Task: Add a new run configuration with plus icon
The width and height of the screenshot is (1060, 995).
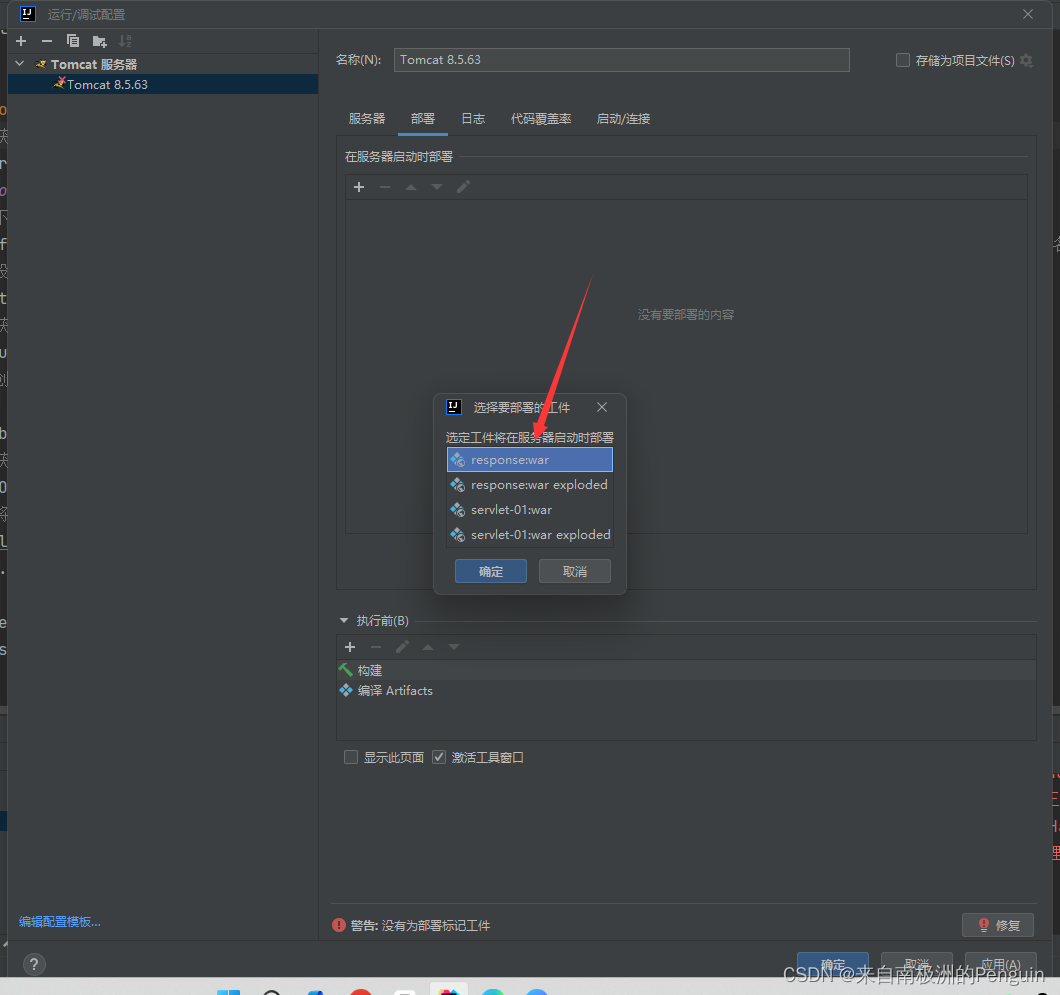Action: (x=21, y=41)
